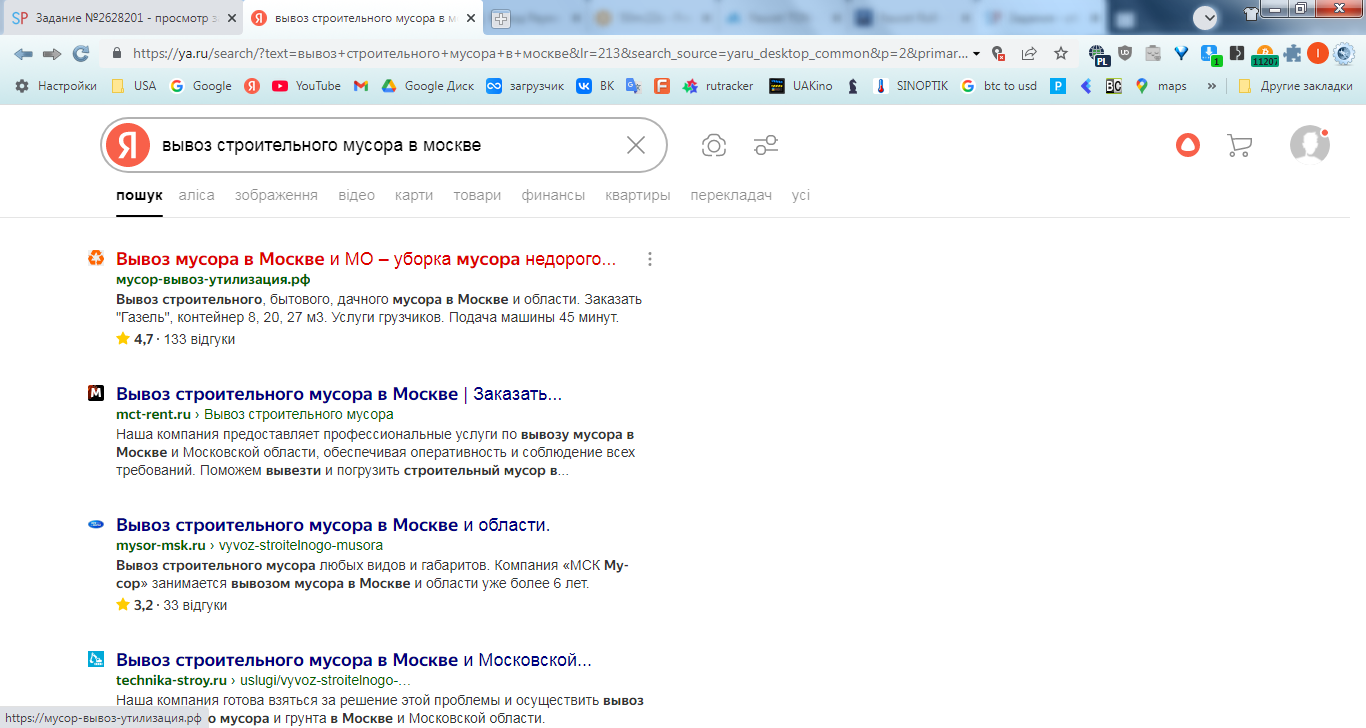Image resolution: width=1366 pixels, height=728 pixels.
Task: Switch to 'финансы' tab
Action: pos(553,195)
